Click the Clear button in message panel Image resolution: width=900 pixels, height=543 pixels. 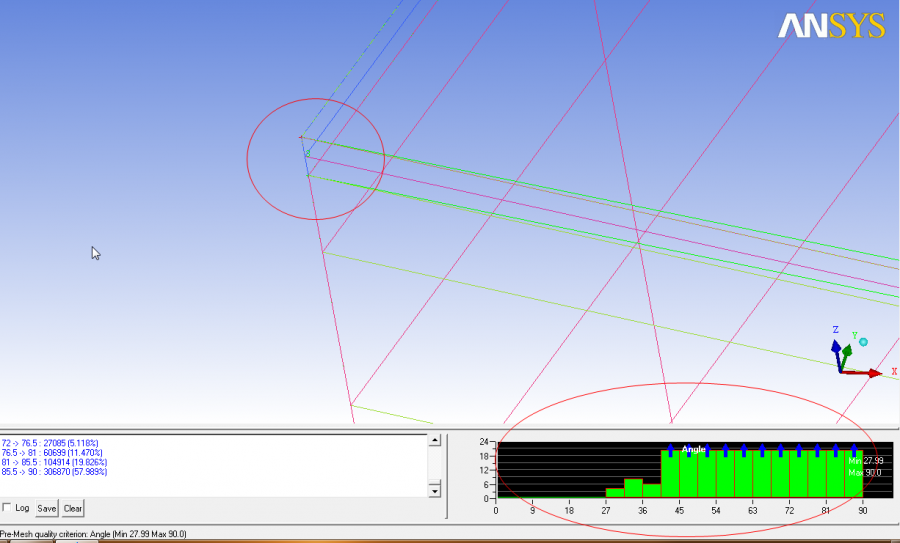[73, 509]
